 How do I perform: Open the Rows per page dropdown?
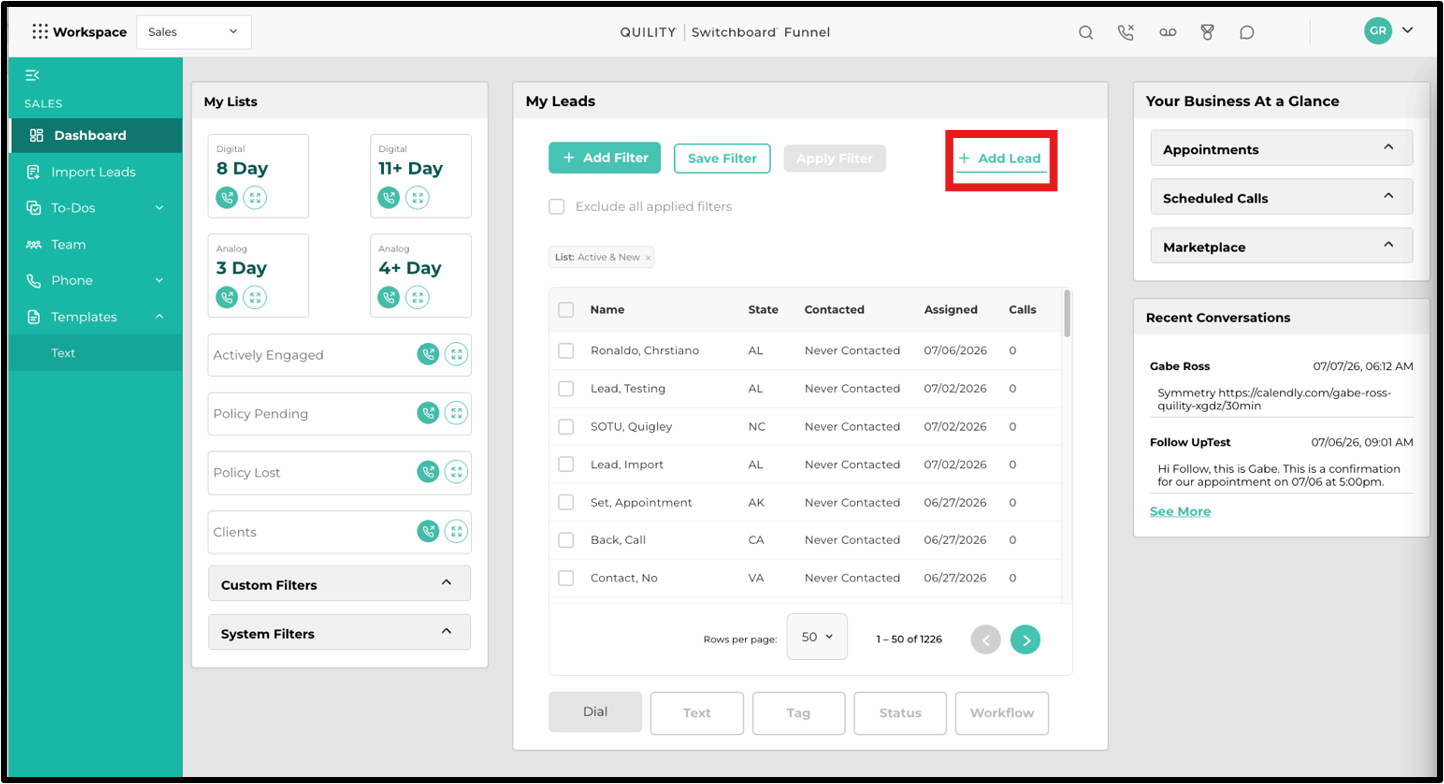click(x=817, y=637)
